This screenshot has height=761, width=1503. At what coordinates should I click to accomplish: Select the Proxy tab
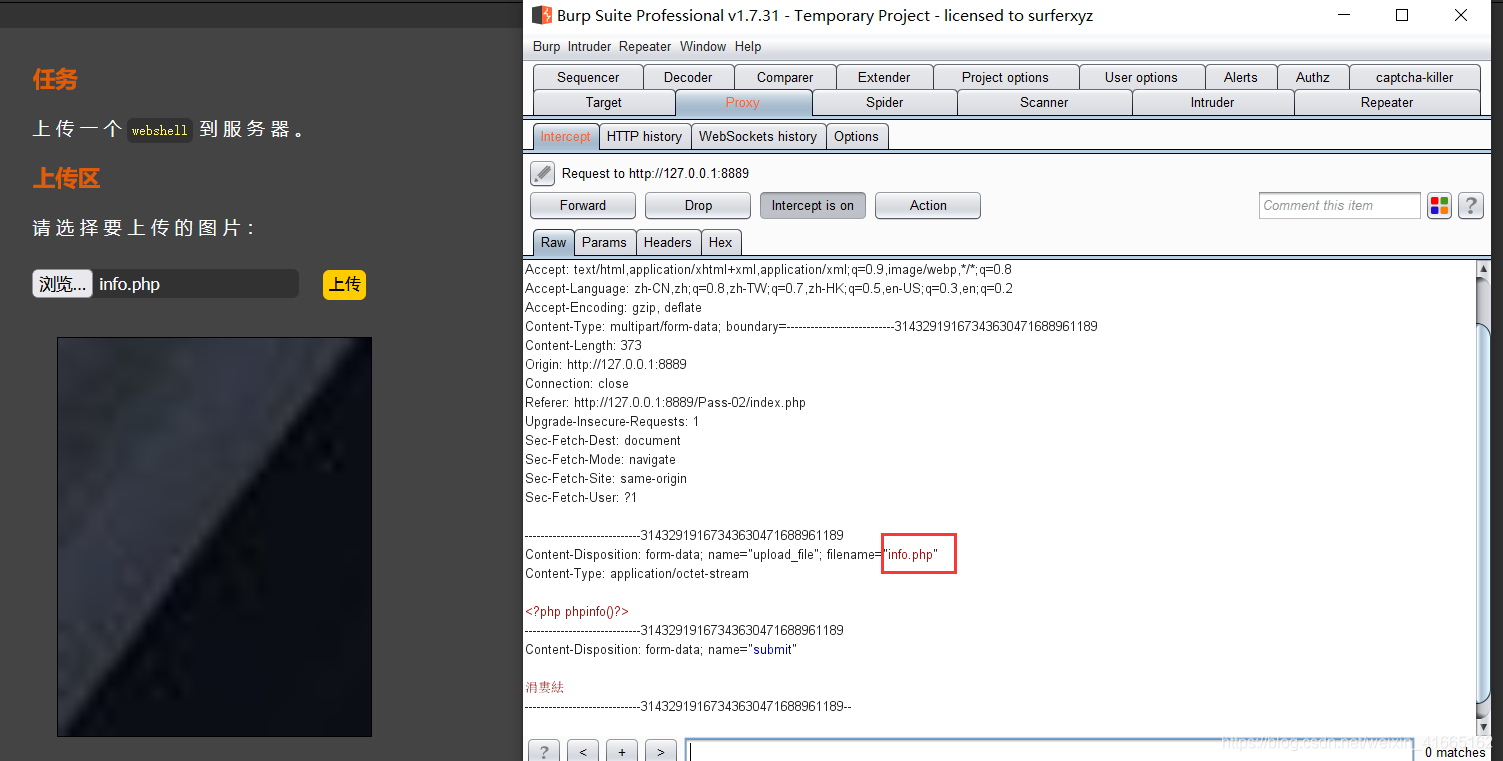[743, 102]
